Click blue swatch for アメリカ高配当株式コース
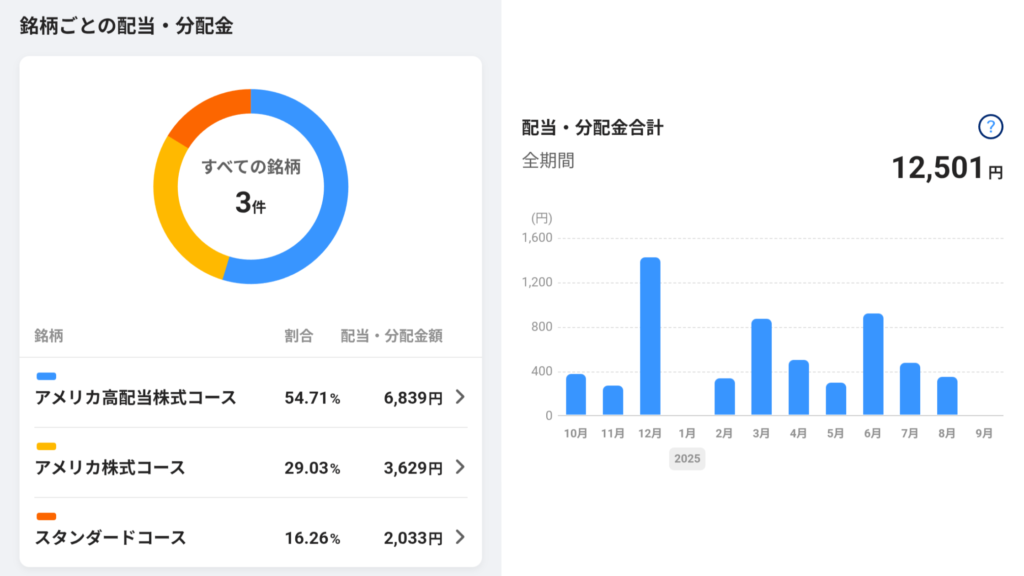 [x=46, y=377]
